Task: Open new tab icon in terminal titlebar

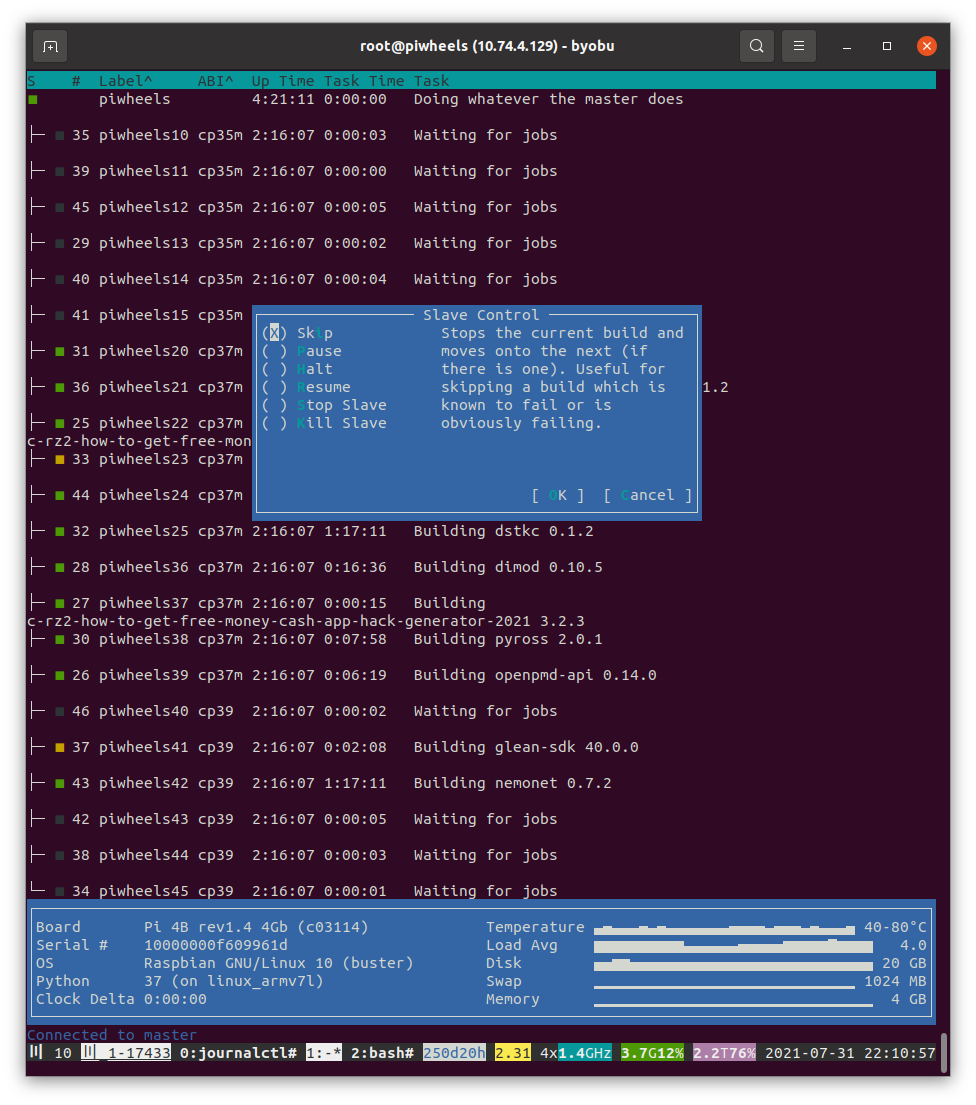Action: pyautogui.click(x=50, y=47)
